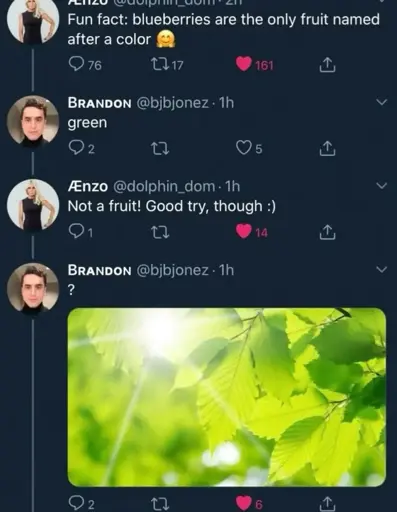Open options chevron on Brandon's "?" tweet
The width and height of the screenshot is (397, 512).
[382, 269]
